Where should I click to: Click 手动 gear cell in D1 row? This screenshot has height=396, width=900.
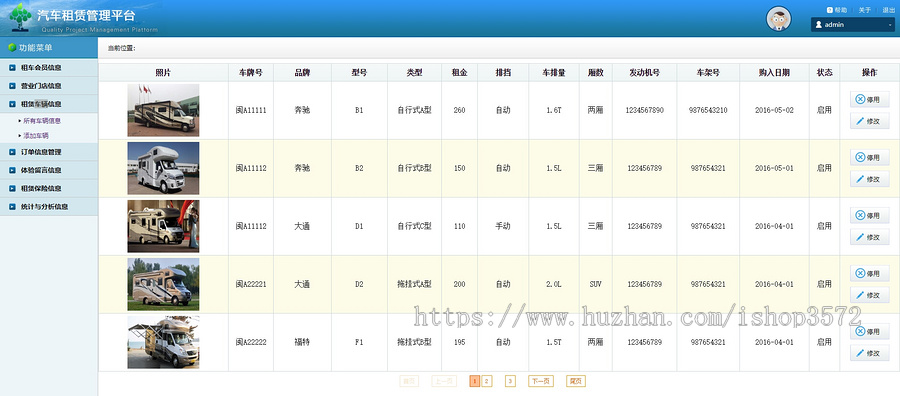pos(503,226)
